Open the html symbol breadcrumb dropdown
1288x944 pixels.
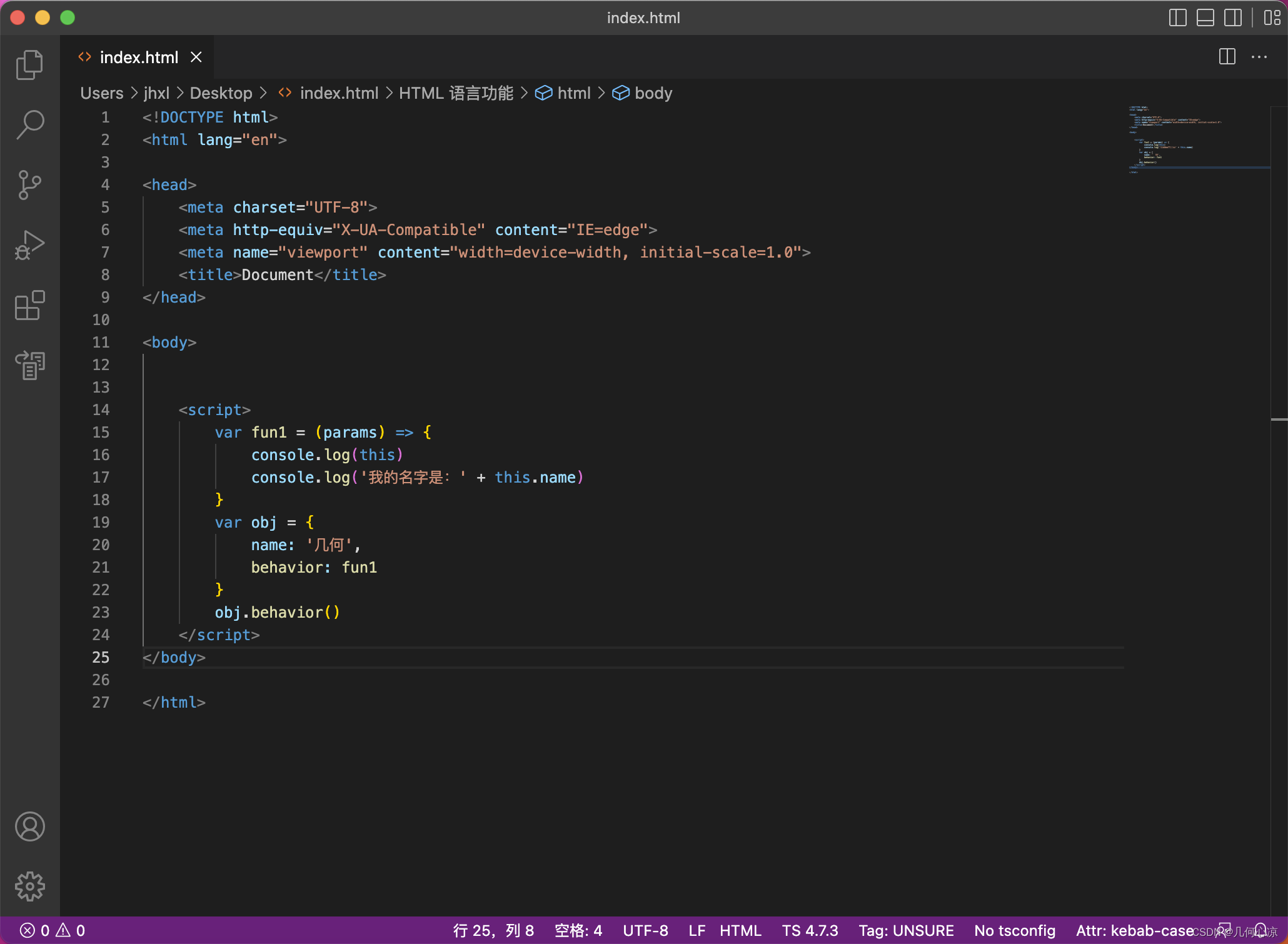tap(563, 93)
